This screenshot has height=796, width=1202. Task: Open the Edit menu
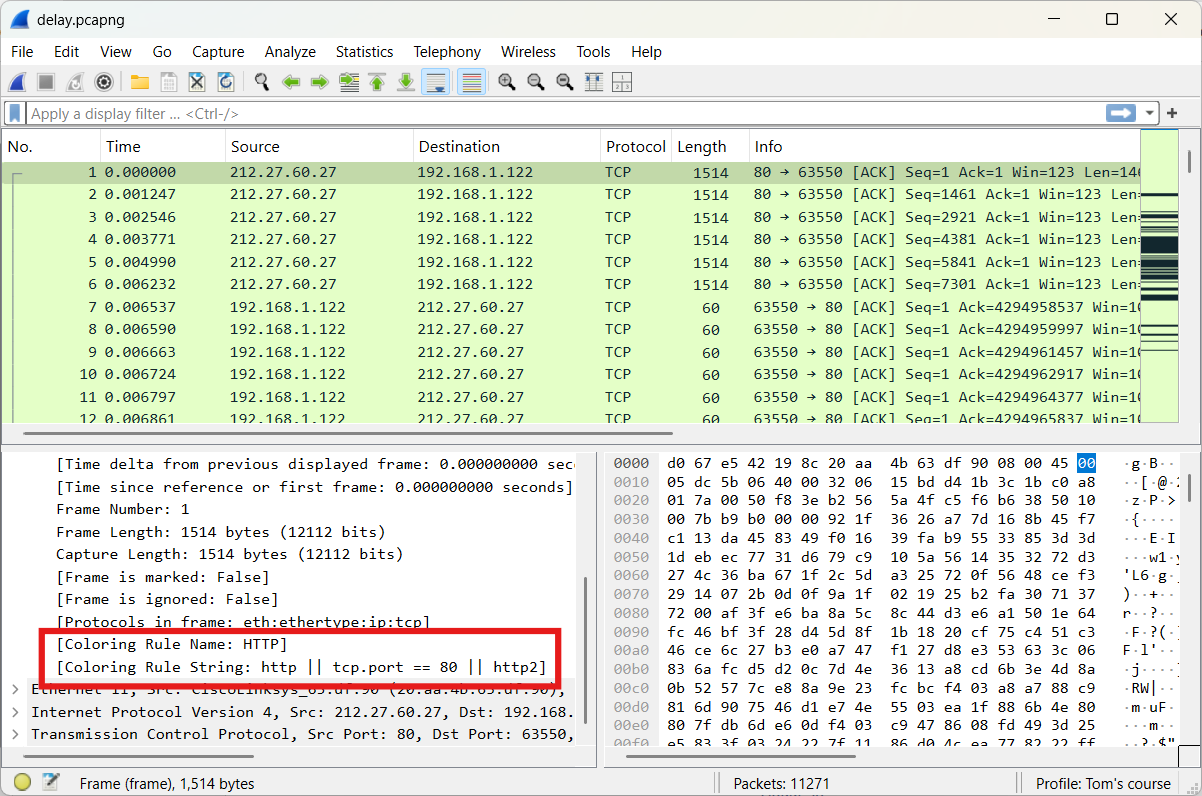click(67, 52)
